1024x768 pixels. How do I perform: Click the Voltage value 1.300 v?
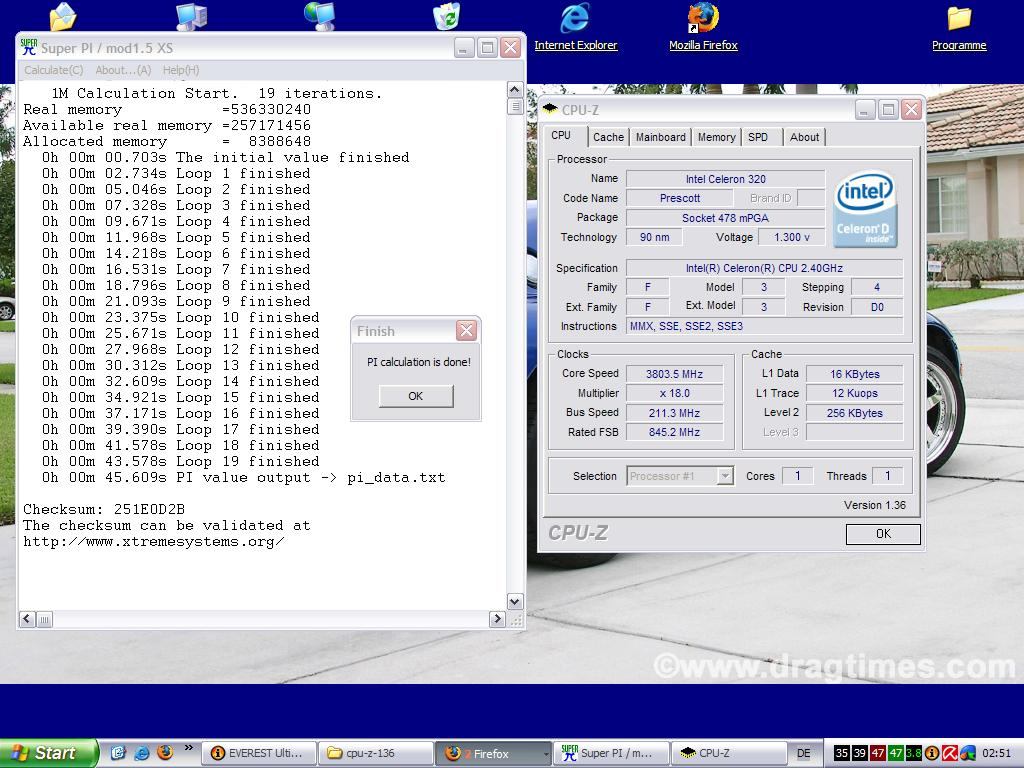click(x=792, y=237)
